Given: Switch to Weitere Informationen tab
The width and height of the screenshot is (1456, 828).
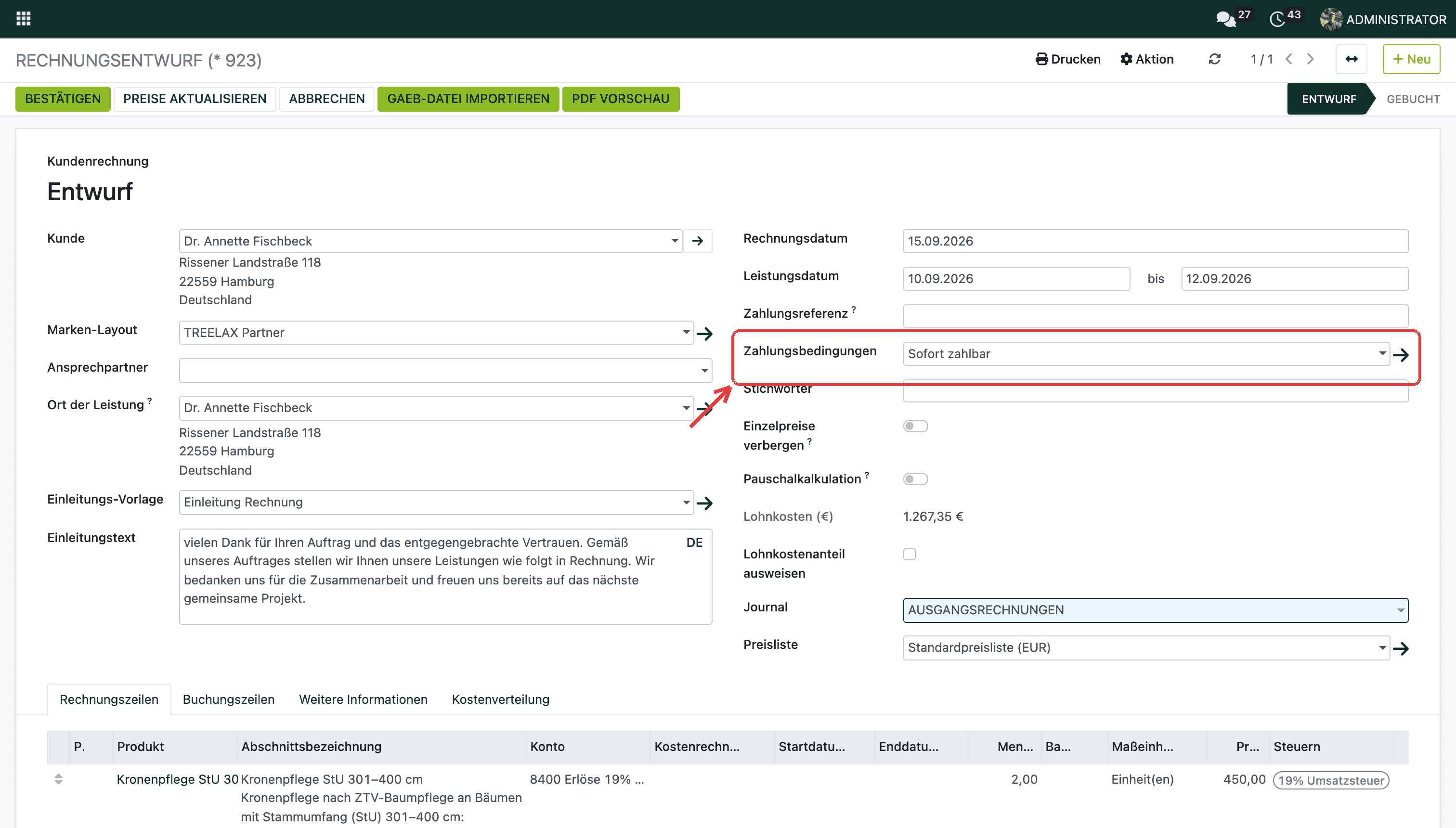Looking at the screenshot, I should pos(364,699).
